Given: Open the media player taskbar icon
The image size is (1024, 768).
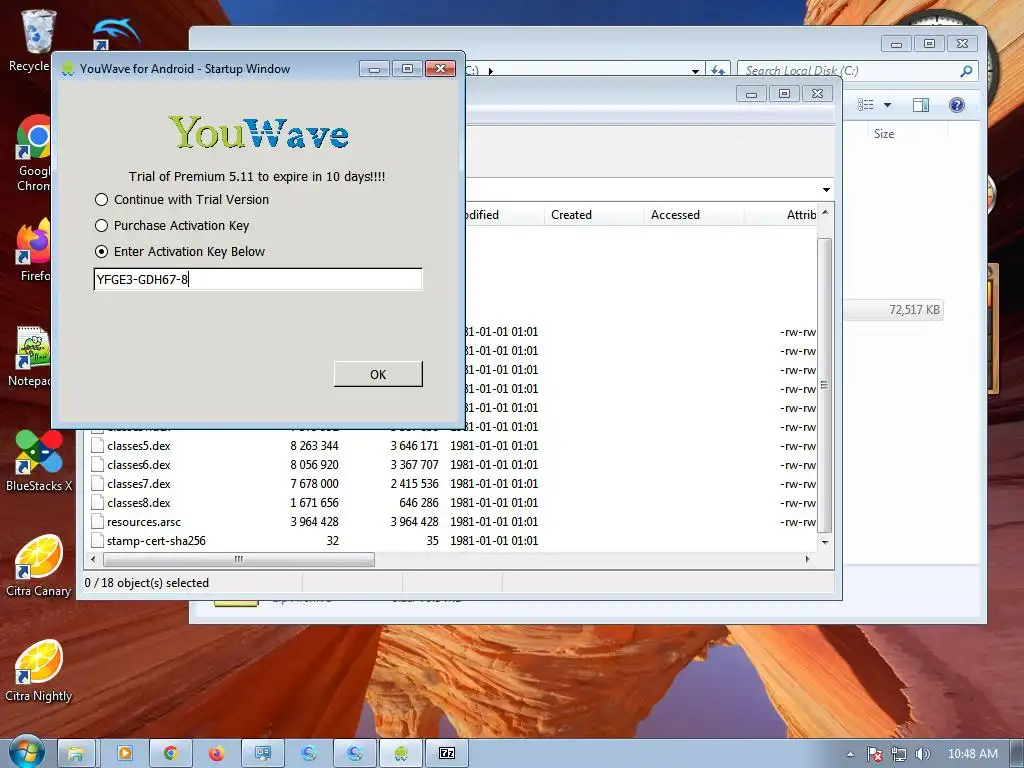Looking at the screenshot, I should (x=124, y=754).
